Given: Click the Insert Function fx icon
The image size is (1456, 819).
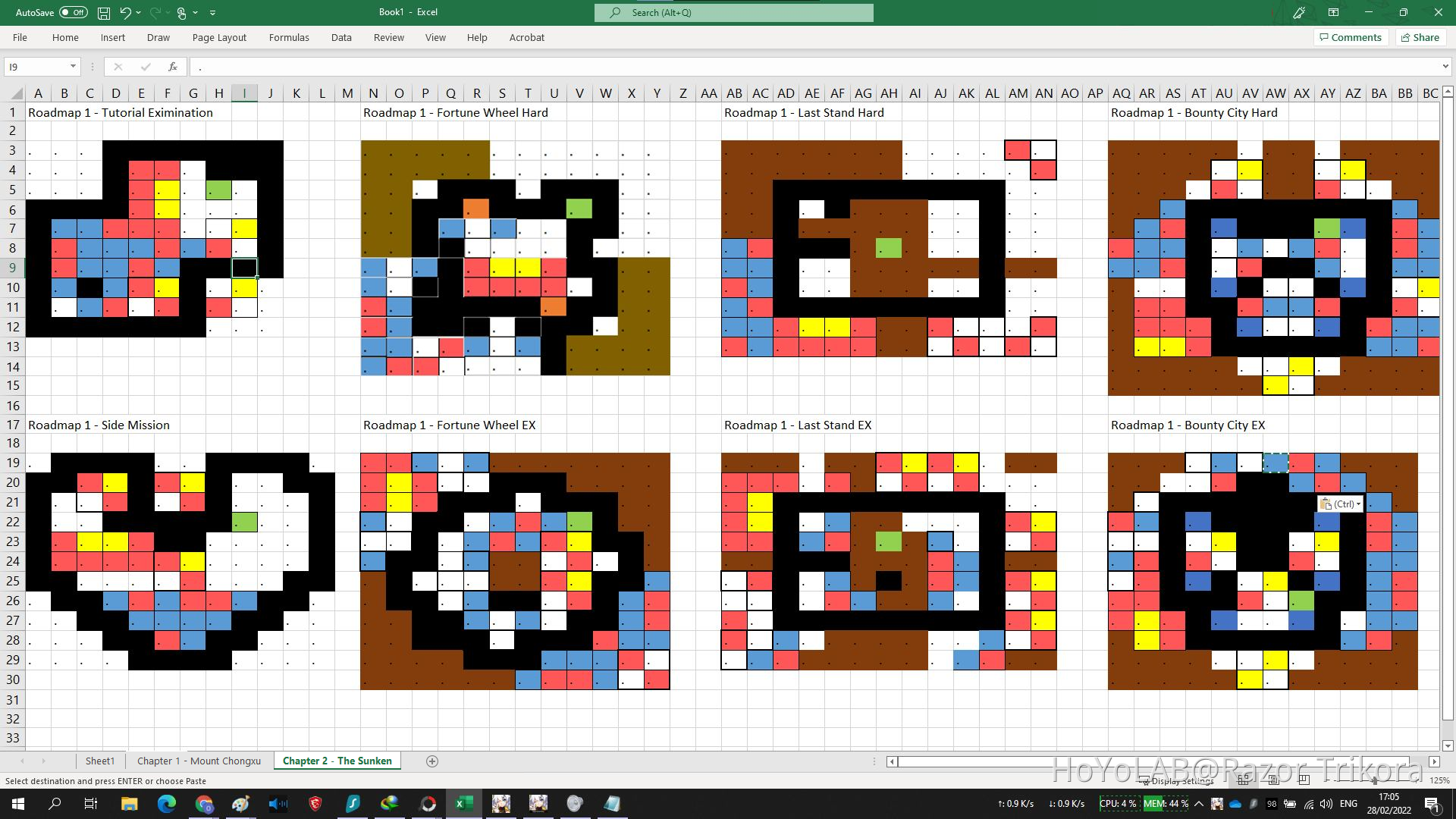Looking at the screenshot, I should 173,67.
